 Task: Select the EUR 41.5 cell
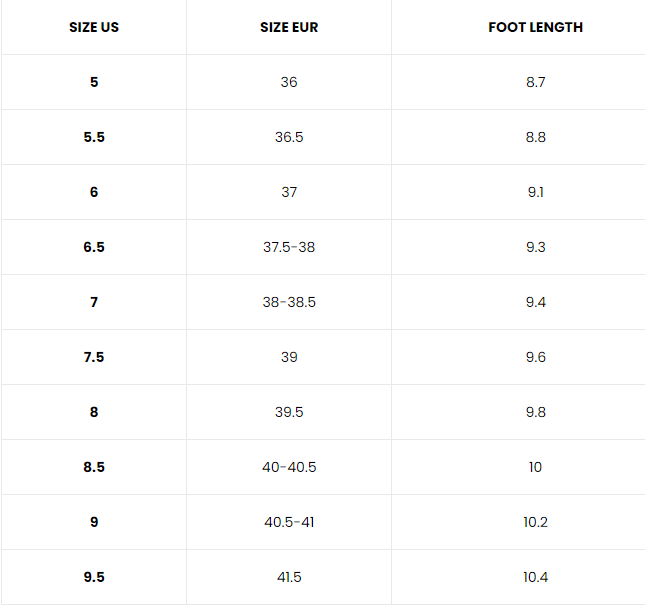pyautogui.click(x=289, y=577)
